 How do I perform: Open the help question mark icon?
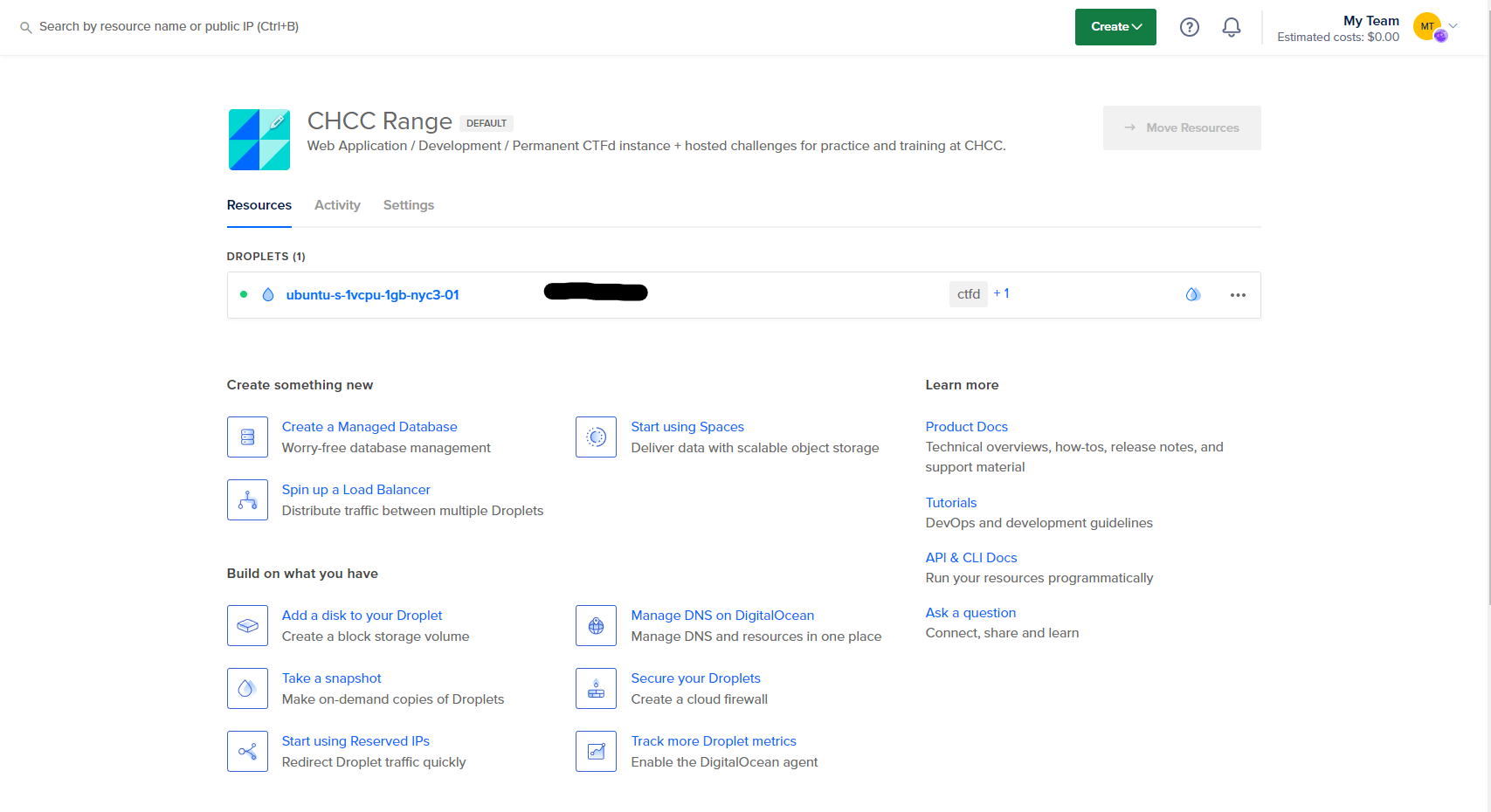point(1189,27)
